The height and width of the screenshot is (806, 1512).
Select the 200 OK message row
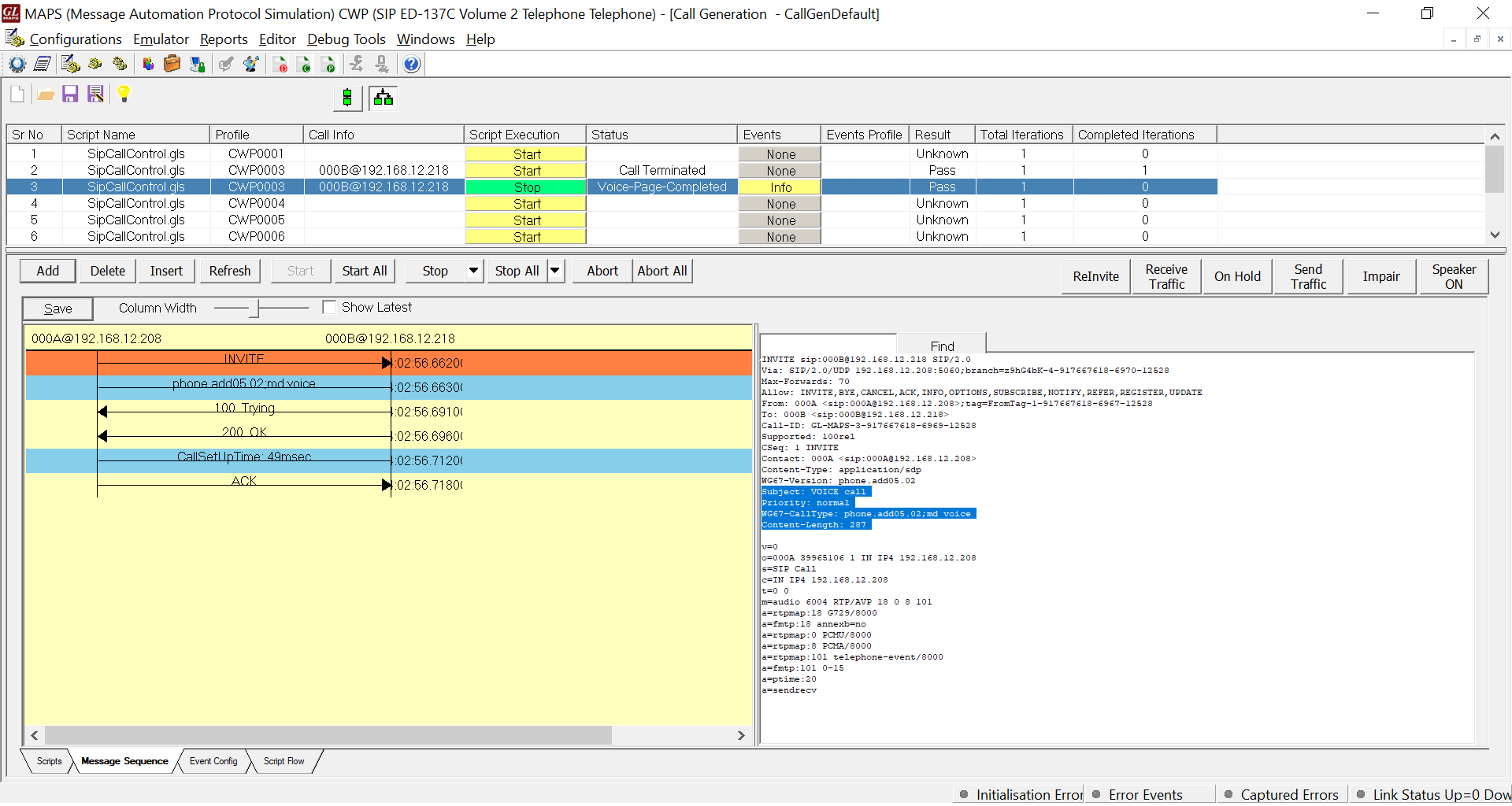(x=389, y=436)
